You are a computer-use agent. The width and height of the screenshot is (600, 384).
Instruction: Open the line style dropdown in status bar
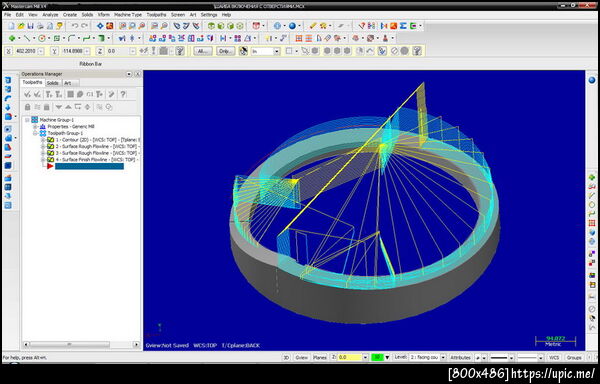(x=512, y=358)
